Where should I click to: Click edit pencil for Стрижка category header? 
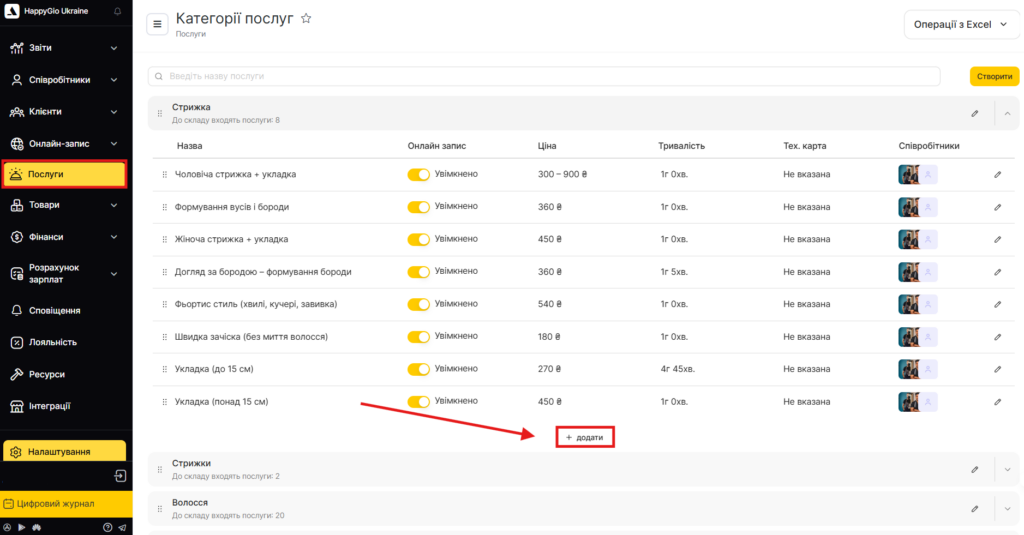[975, 113]
